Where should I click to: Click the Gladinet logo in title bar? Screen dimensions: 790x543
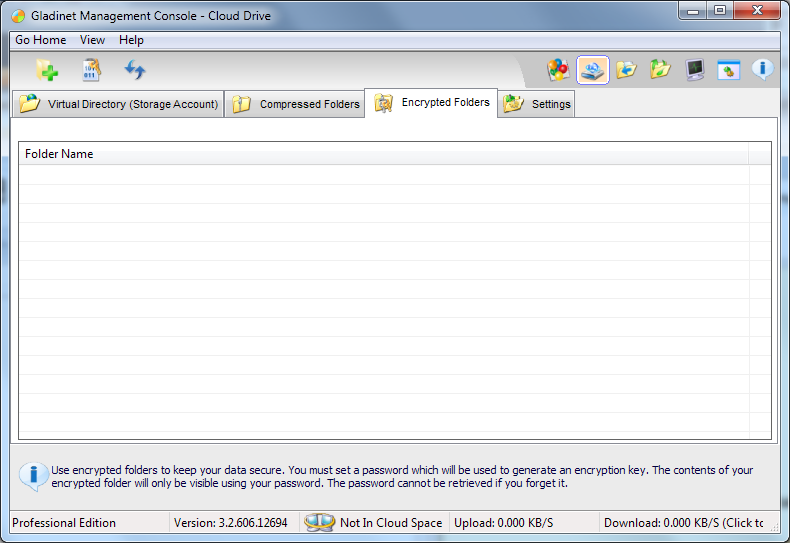18,16
